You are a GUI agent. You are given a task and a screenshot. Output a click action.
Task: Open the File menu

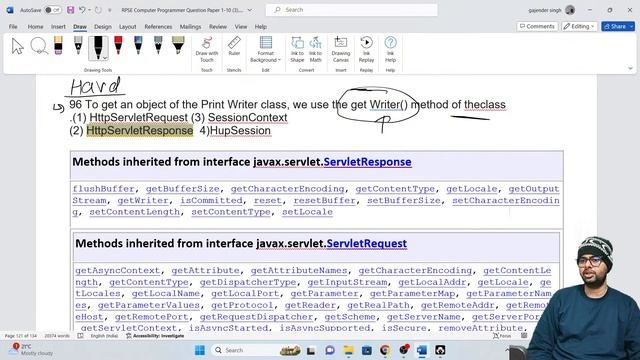click(x=13, y=27)
